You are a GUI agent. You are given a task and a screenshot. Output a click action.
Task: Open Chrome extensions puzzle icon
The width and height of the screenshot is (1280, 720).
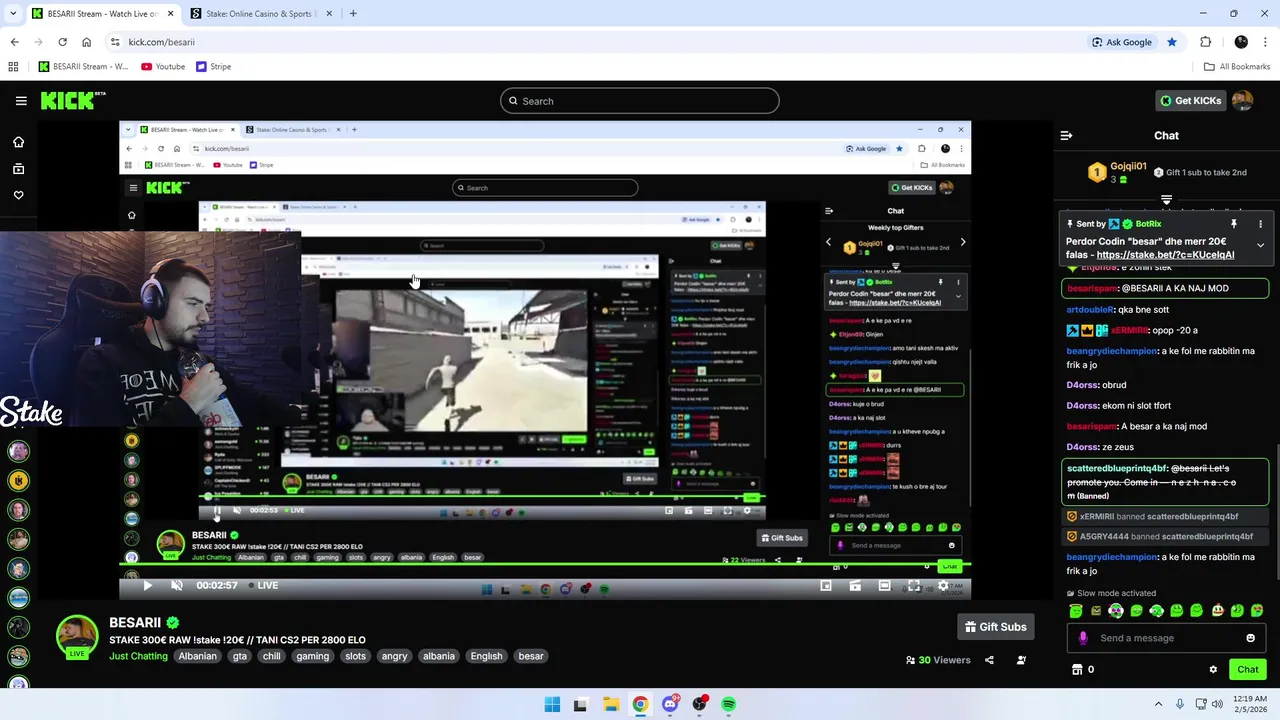click(x=1205, y=42)
